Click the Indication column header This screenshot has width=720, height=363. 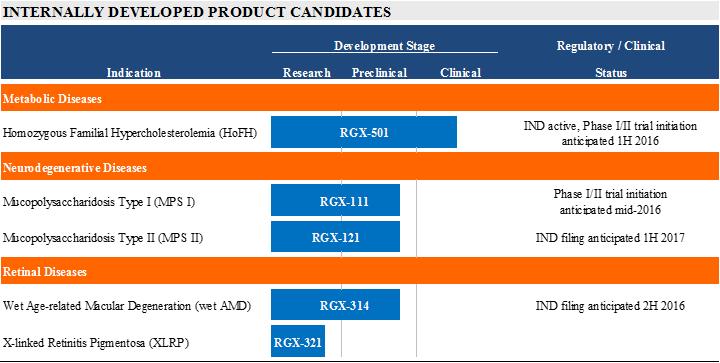click(x=134, y=73)
